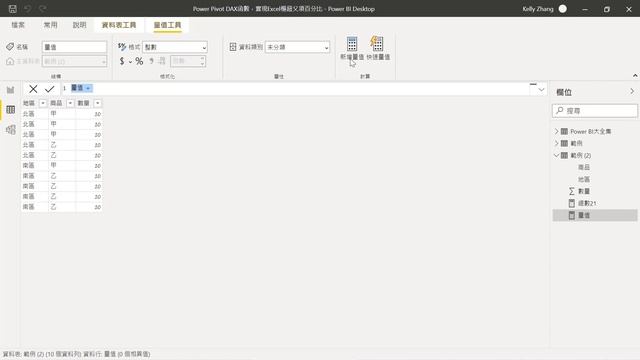Click the 數量 column header text
The width and height of the screenshot is (640, 360).
83,103
